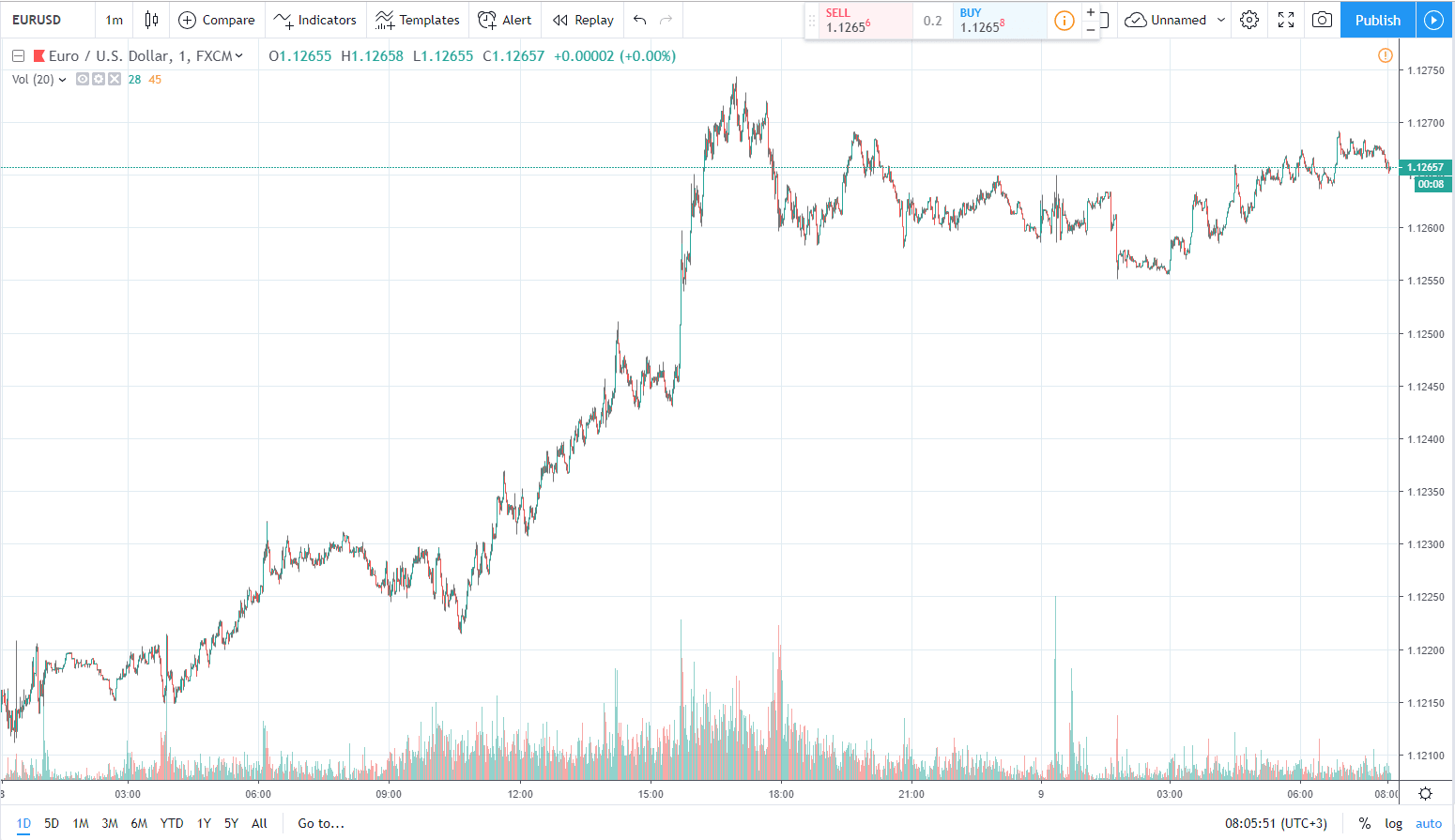Select the 6M date range
This screenshot has height=840, width=1455.
[139, 823]
